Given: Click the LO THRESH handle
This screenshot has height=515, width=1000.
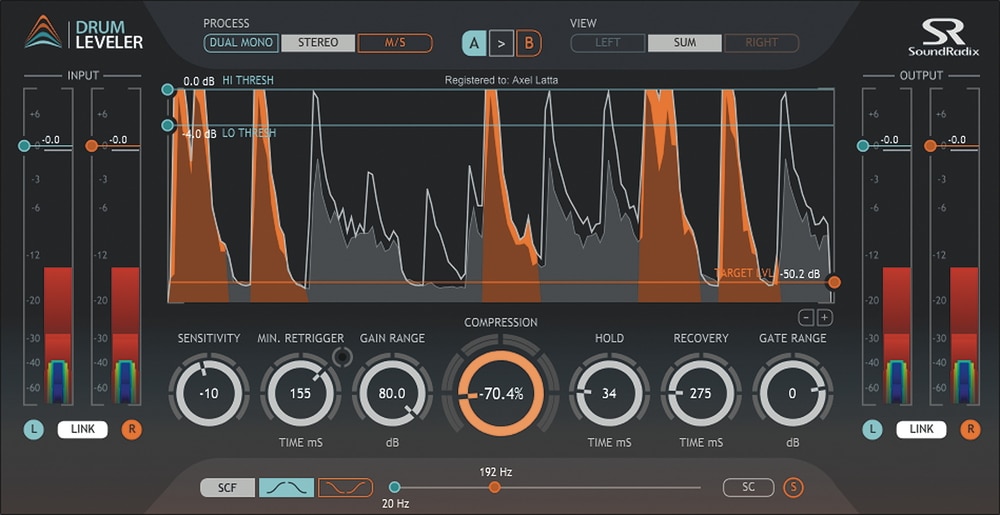Looking at the screenshot, I should coord(168,125).
